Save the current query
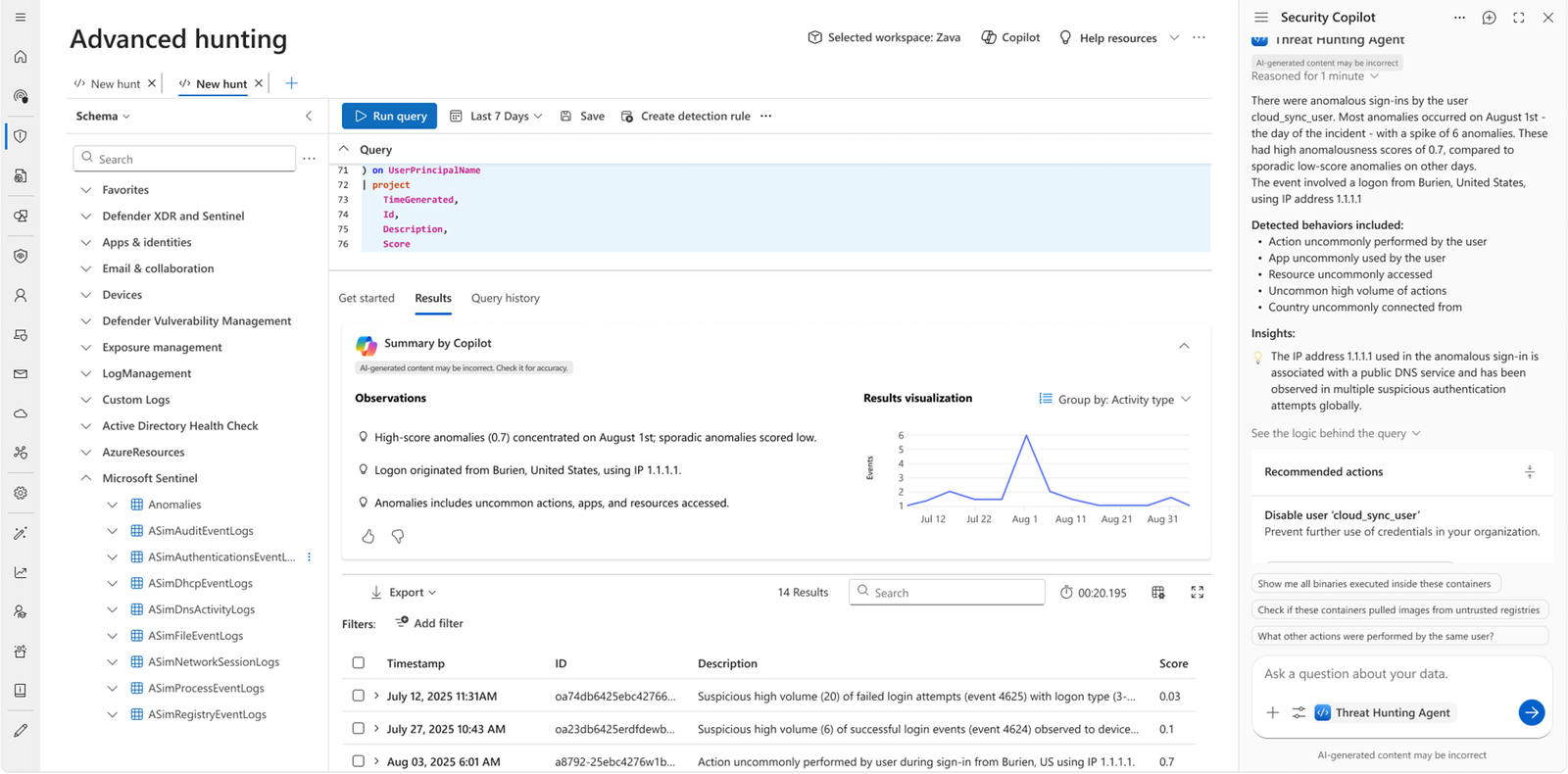Image resolution: width=1568 pixels, height=774 pixels. (x=582, y=116)
